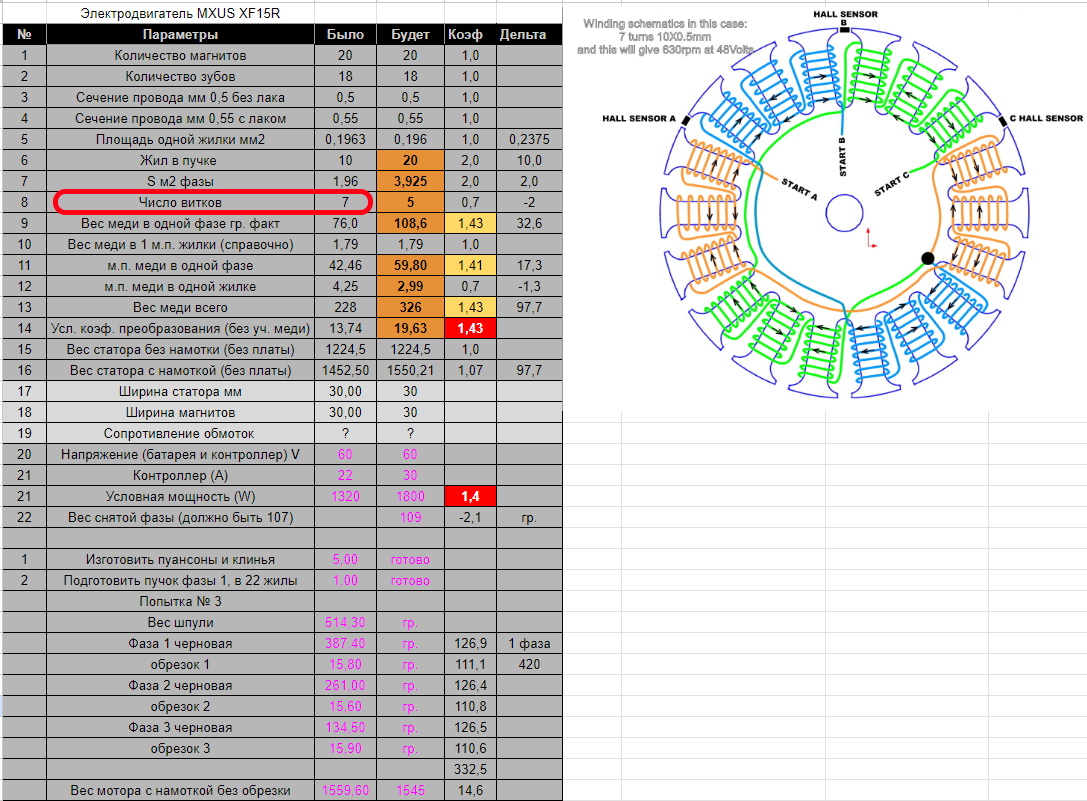Click the "S м2 фазы" cell

click(180, 181)
